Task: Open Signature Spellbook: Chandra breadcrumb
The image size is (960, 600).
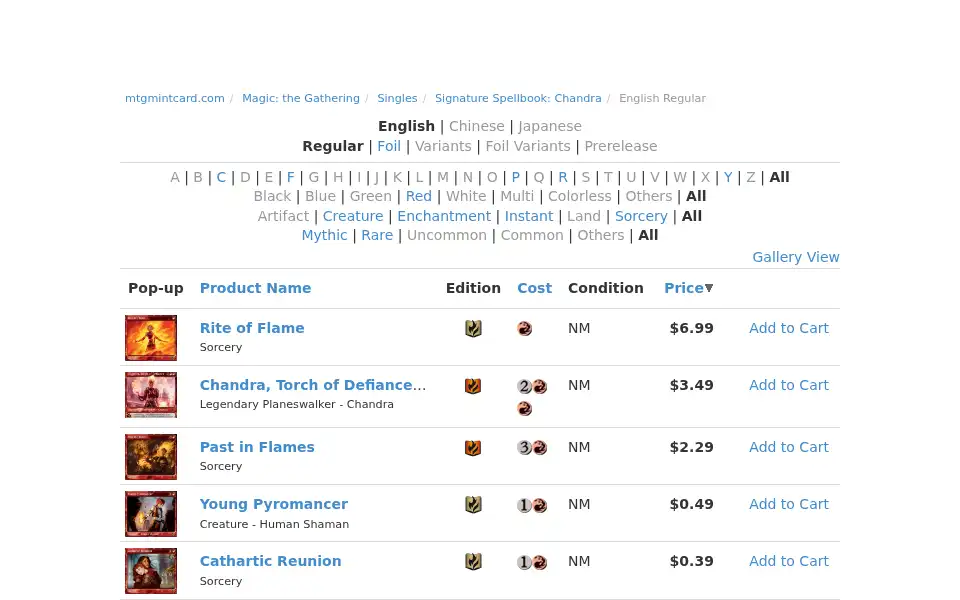Action: click(x=518, y=98)
